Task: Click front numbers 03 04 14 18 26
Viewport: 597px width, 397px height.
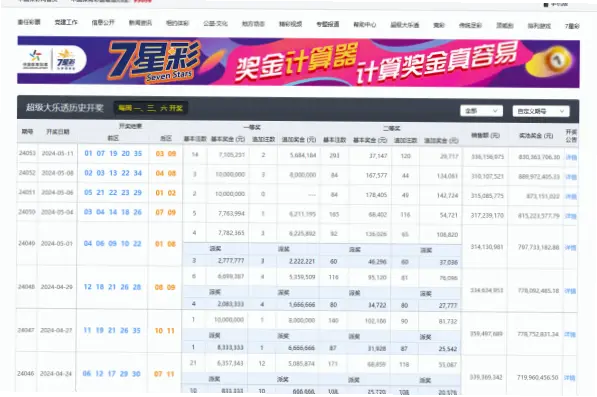Action: (113, 212)
